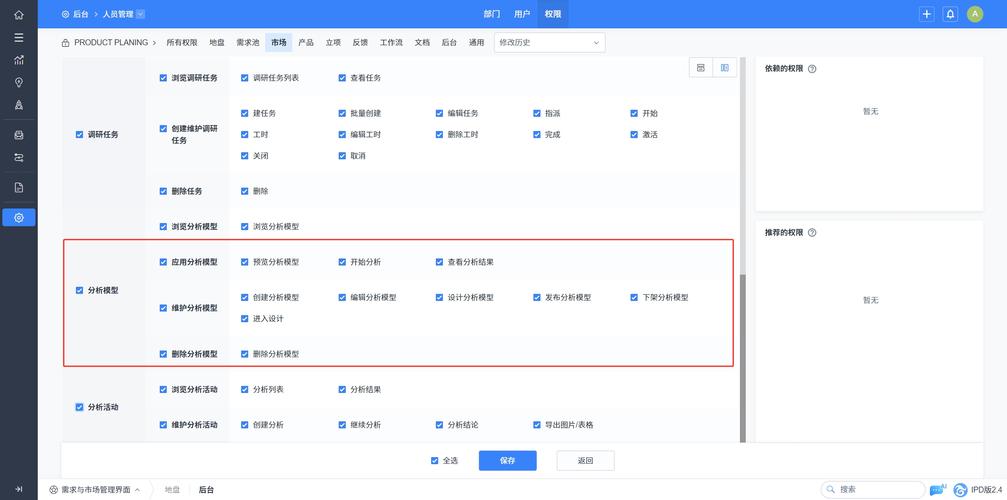Image resolution: width=1007 pixels, height=500 pixels.
Task: Switch to the two-column layout view icon
Action: click(x=724, y=67)
